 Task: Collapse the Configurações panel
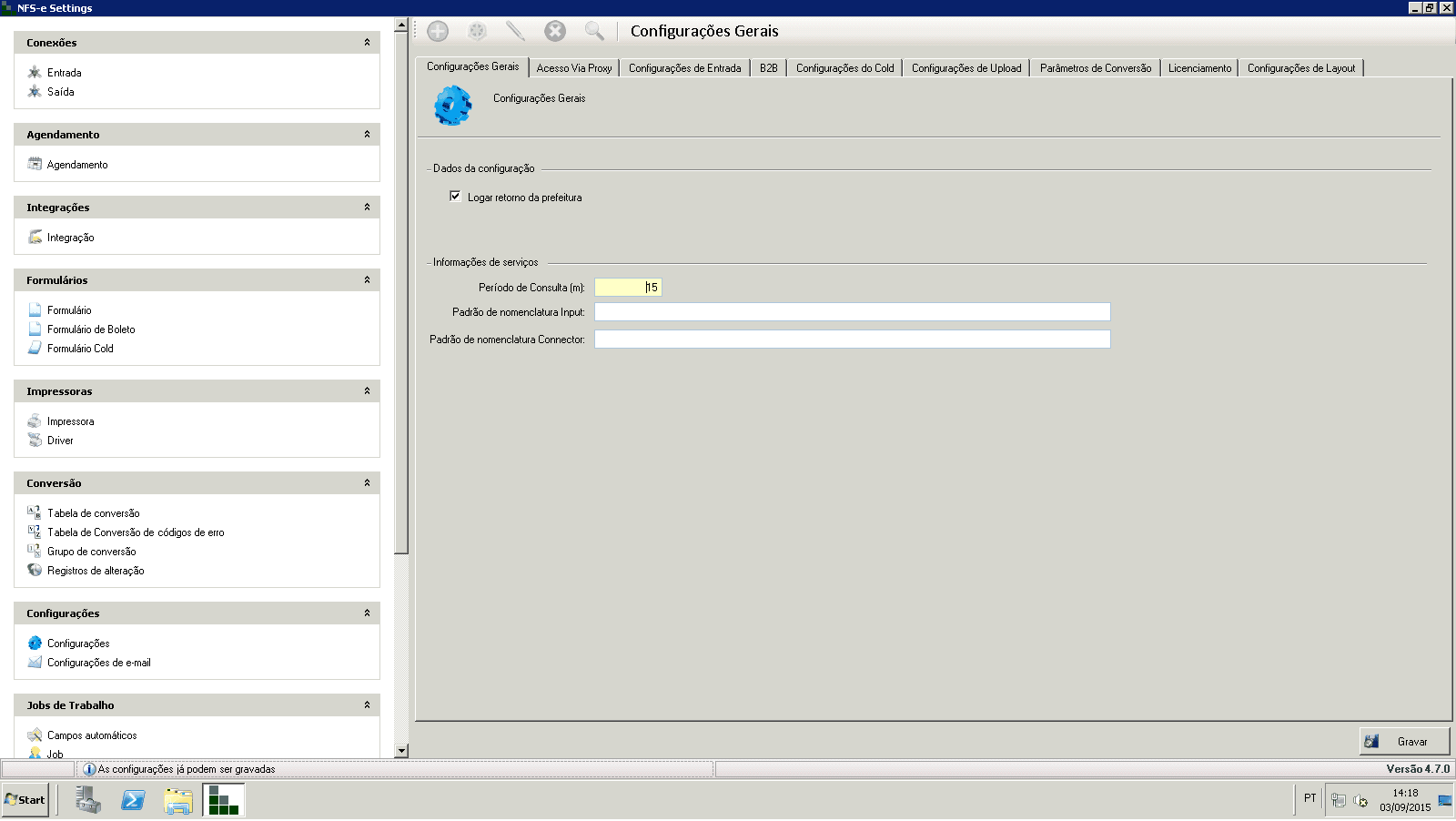click(367, 613)
